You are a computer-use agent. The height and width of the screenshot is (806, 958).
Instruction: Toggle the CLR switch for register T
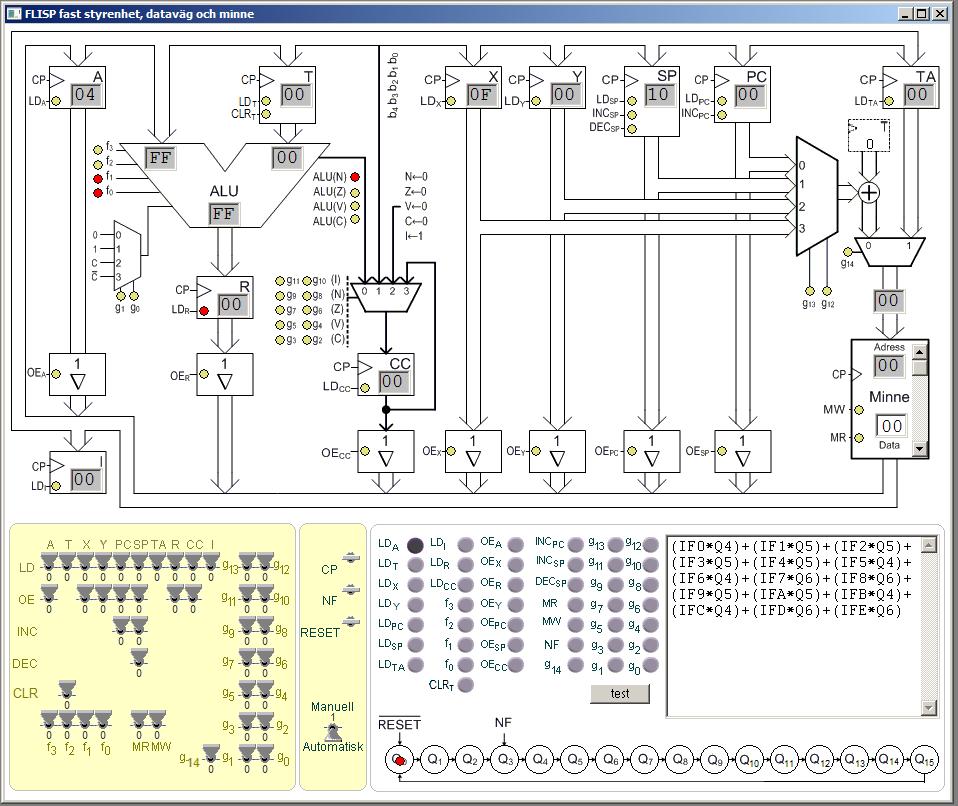click(67, 690)
